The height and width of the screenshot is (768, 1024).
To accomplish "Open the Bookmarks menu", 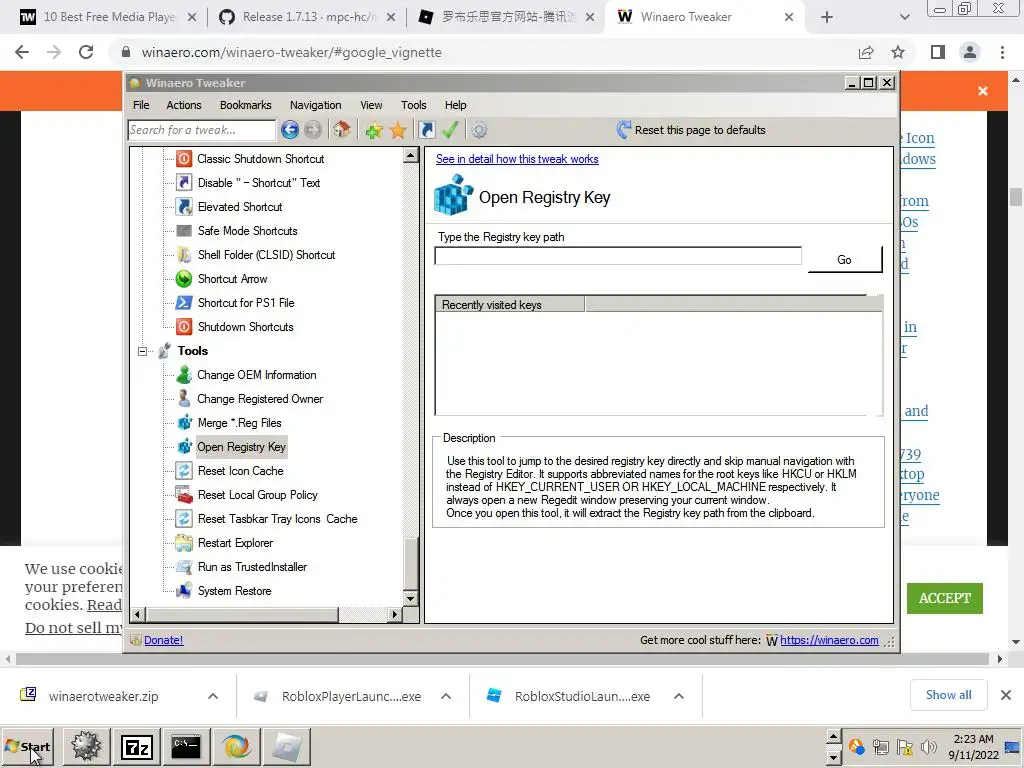I will [246, 105].
